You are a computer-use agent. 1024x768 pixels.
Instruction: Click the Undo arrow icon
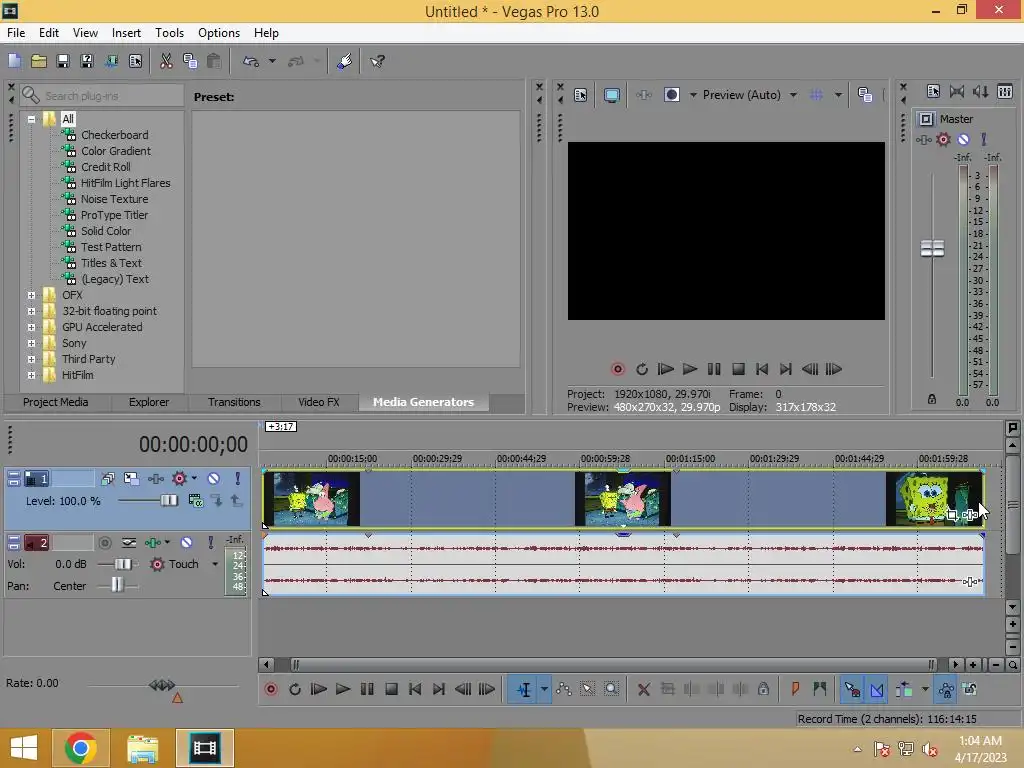pos(251,61)
